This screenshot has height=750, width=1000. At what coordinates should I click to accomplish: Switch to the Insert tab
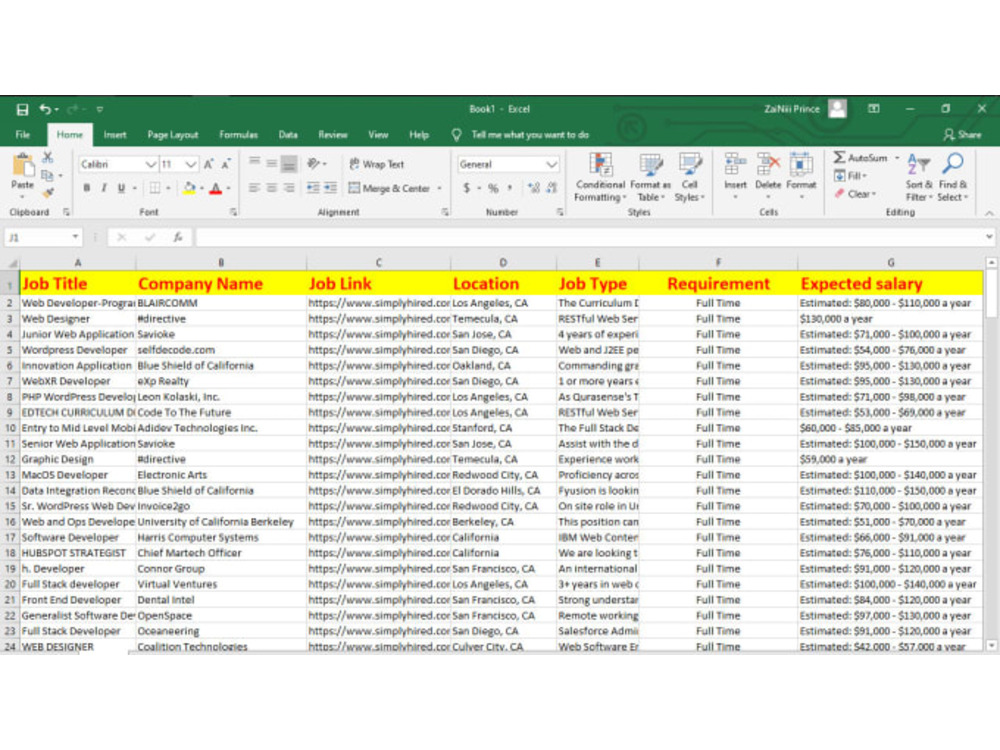115,135
